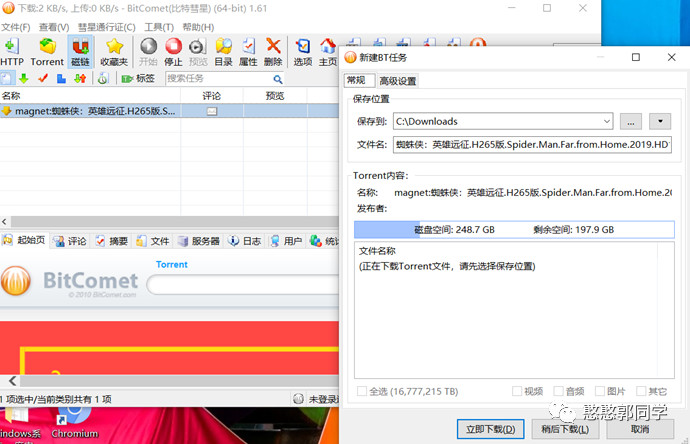Image resolution: width=690 pixels, height=444 pixels.
Task: Stop task with the 停止 icon
Action: tap(173, 52)
